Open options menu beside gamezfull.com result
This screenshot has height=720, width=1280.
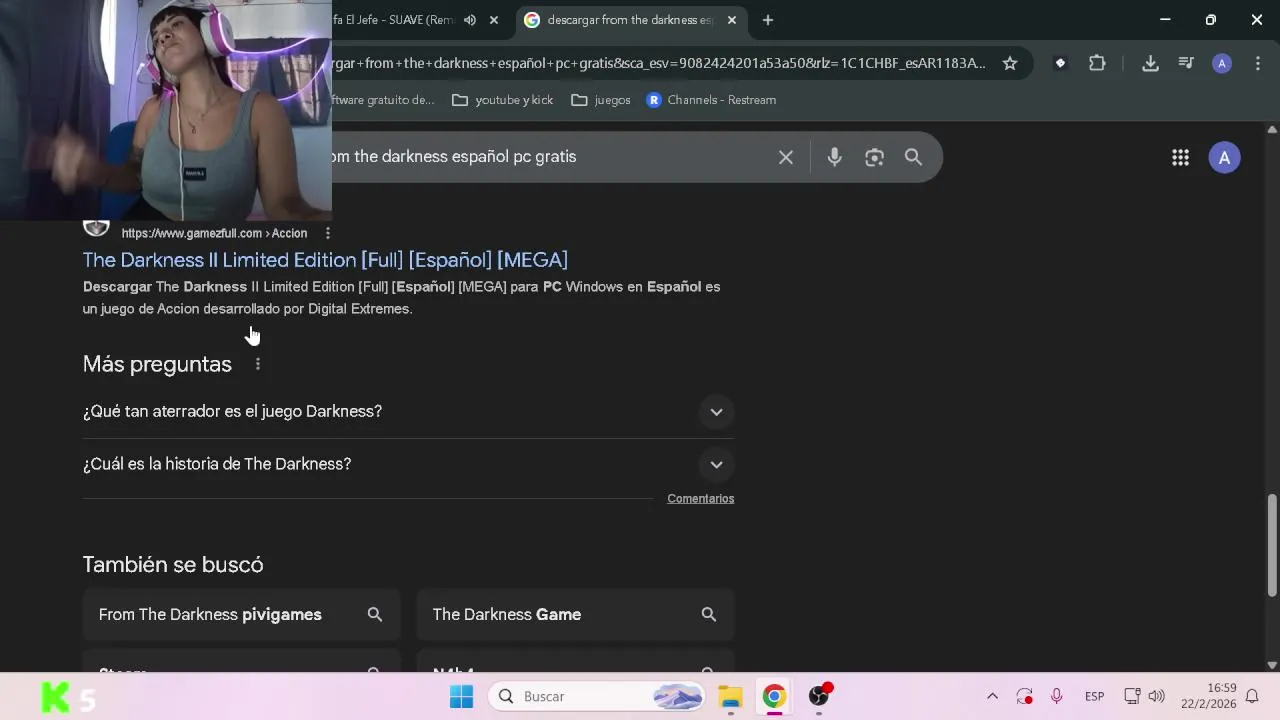click(327, 233)
